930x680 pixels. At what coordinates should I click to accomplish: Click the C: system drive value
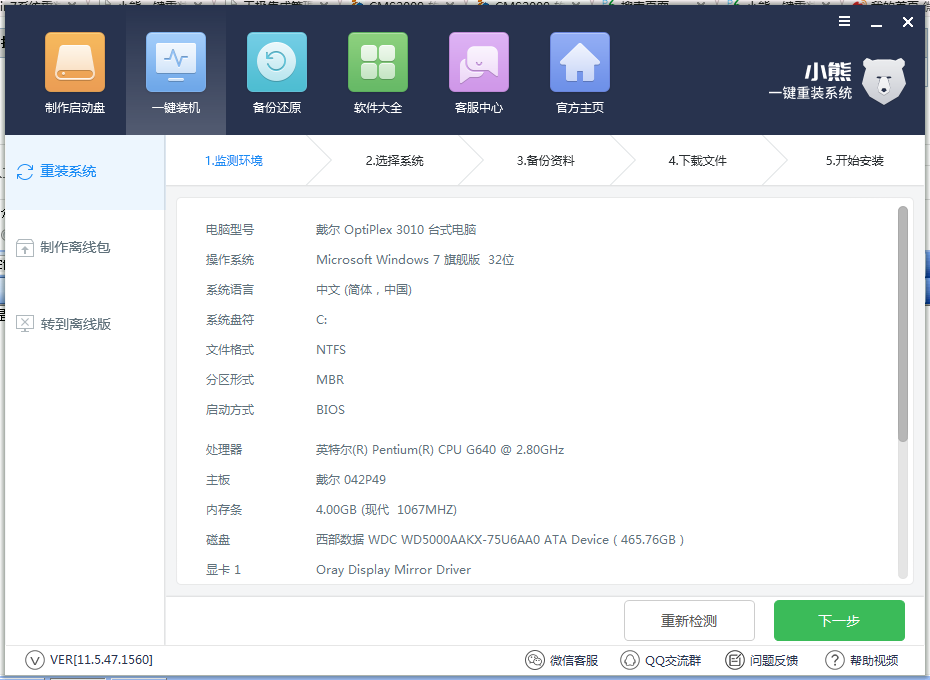click(x=321, y=320)
